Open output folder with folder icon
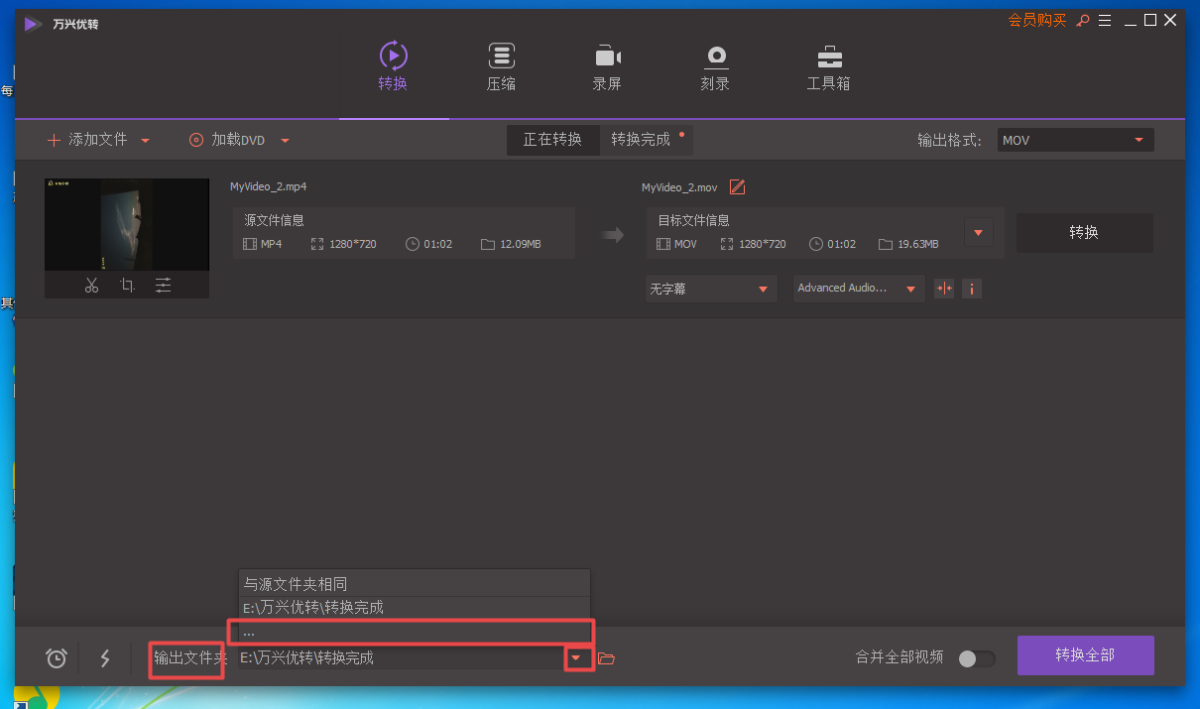 click(x=606, y=658)
